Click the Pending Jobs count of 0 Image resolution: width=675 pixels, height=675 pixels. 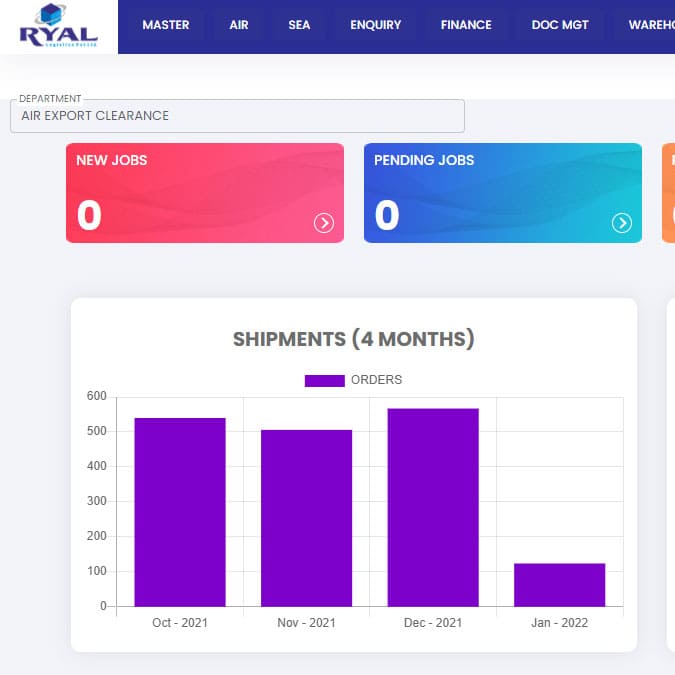(387, 215)
